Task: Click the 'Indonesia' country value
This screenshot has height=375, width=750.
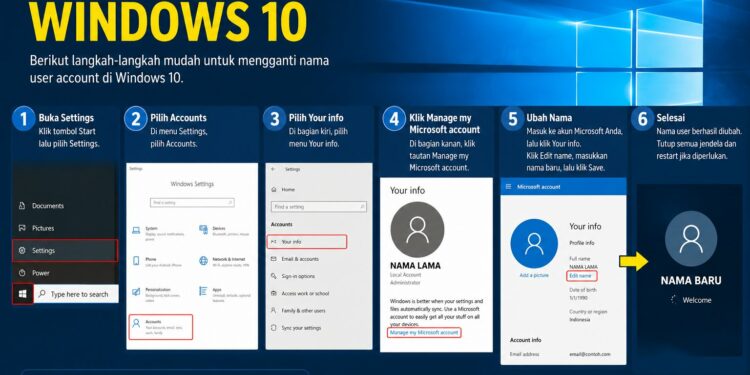Action: click(580, 320)
